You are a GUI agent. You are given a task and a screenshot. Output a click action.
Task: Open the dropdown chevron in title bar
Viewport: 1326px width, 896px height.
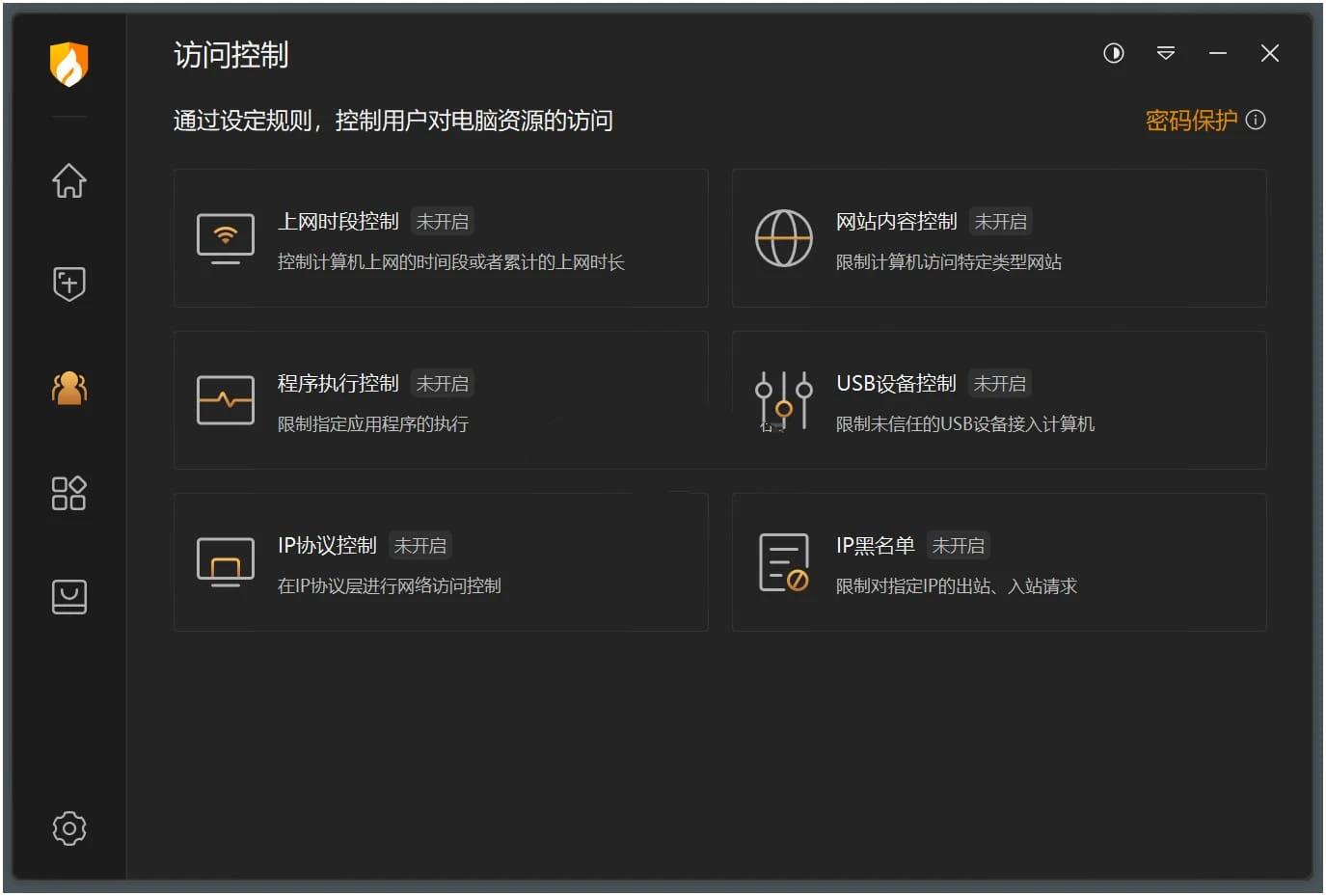(1166, 54)
